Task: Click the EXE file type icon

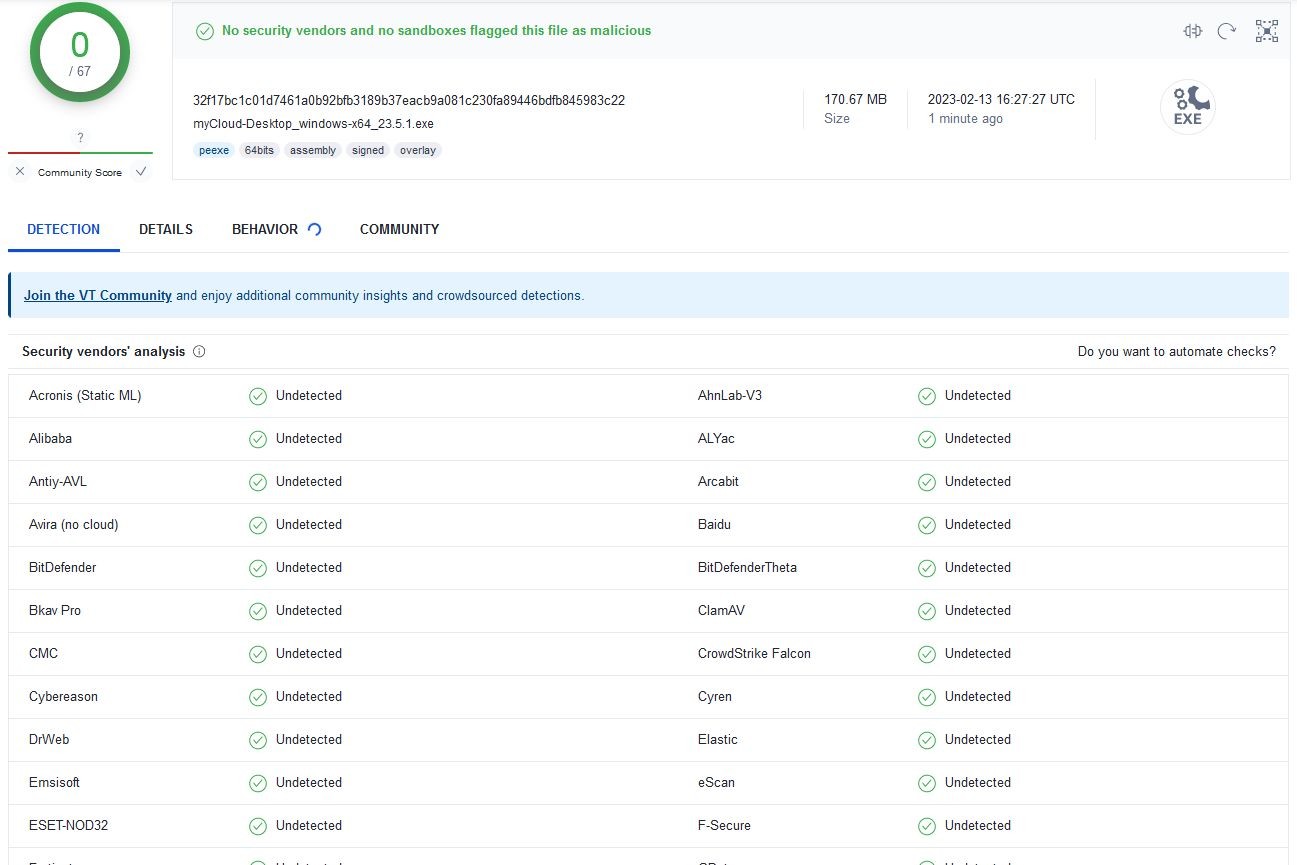Action: 1187,107
